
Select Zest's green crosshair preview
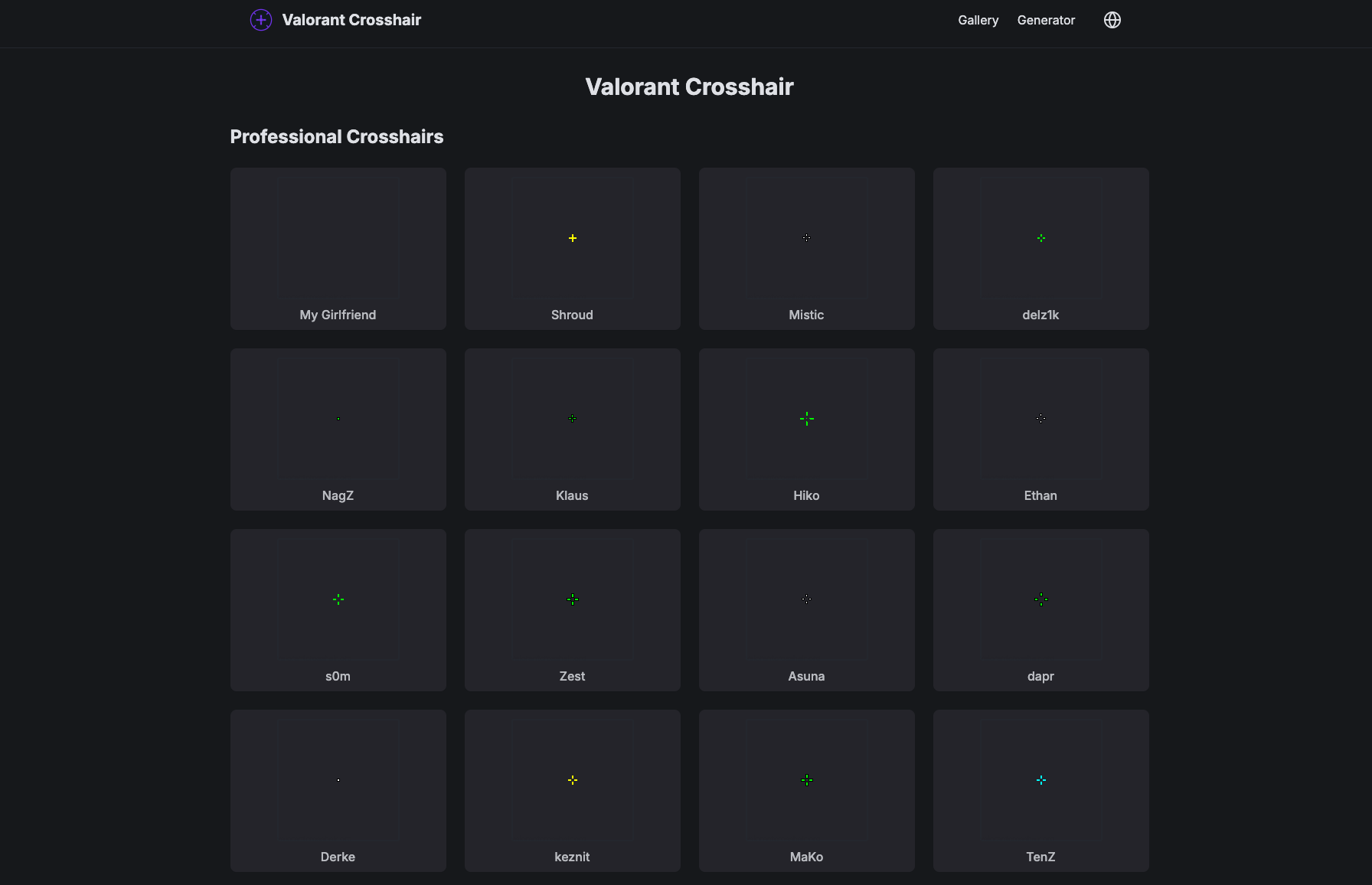573,599
